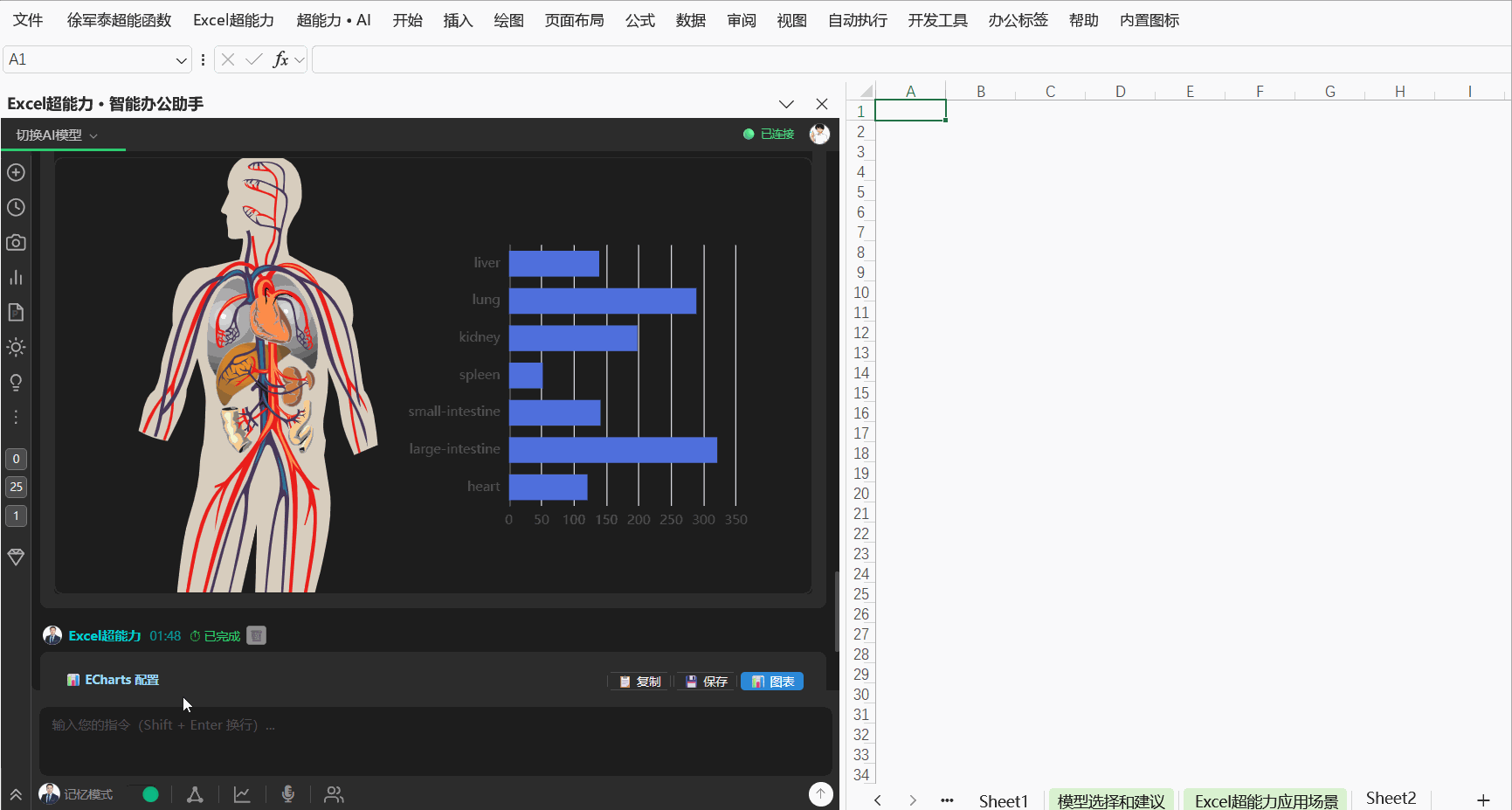Toggle the sun brightness theme icon

[16, 347]
